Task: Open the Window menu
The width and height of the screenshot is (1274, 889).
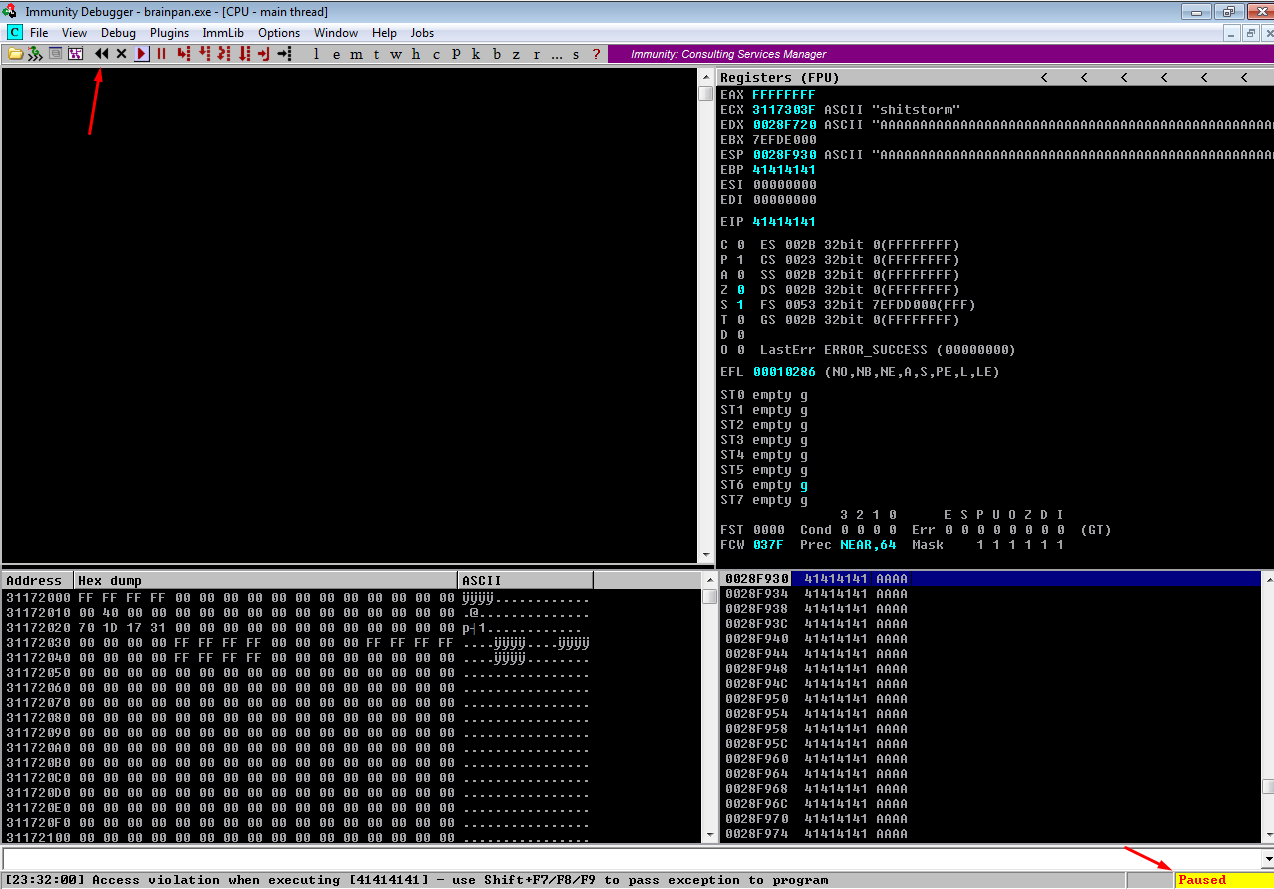Action: (x=336, y=33)
